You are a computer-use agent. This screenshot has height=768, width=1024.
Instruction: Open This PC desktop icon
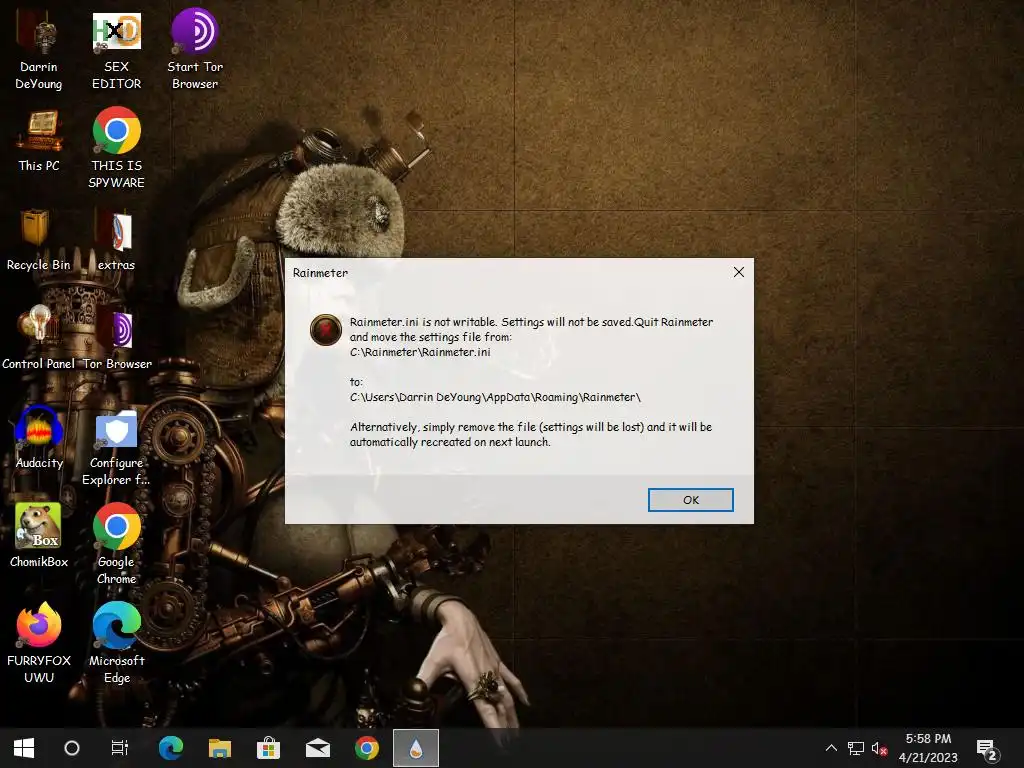39,141
